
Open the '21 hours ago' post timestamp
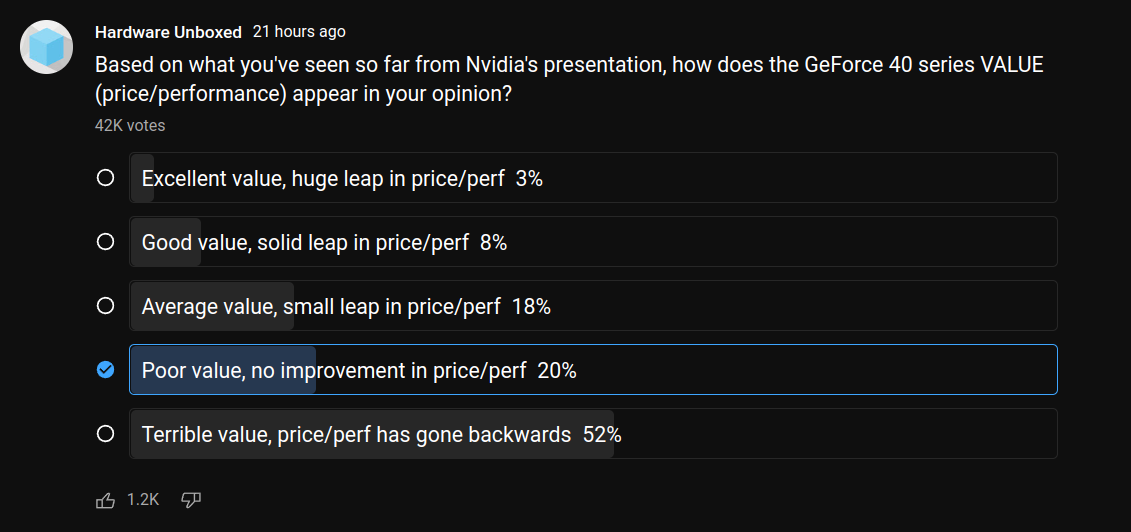pos(299,32)
